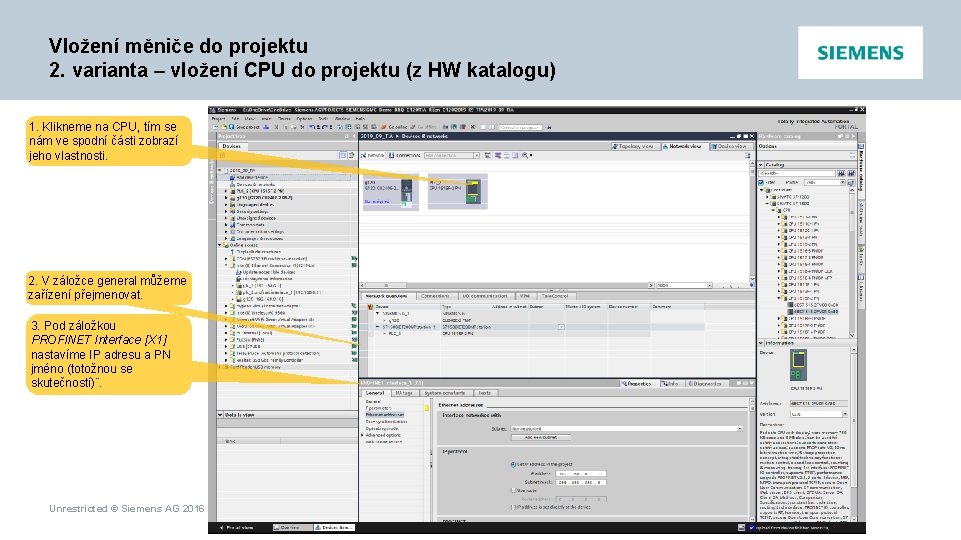Select Operating mode in properties navigation
Screen dimensions: 961x540
pos(382,428)
